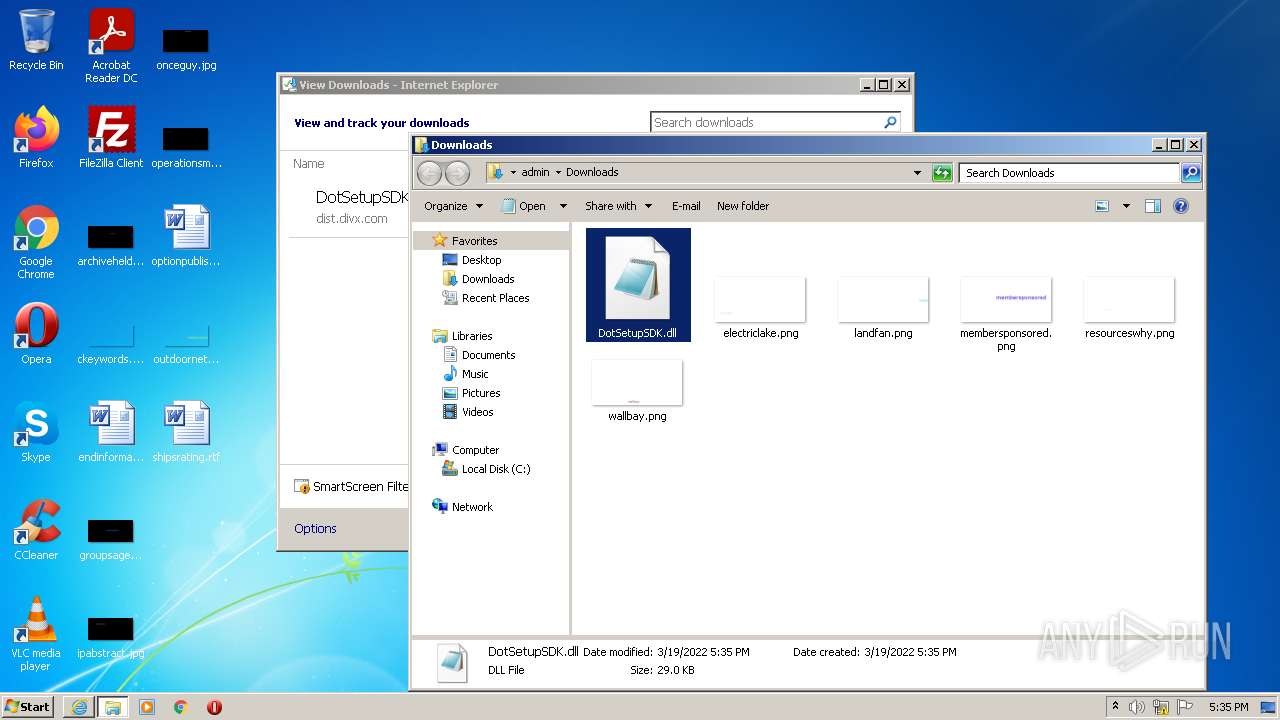Show hidden system tray icons

coord(1115,707)
